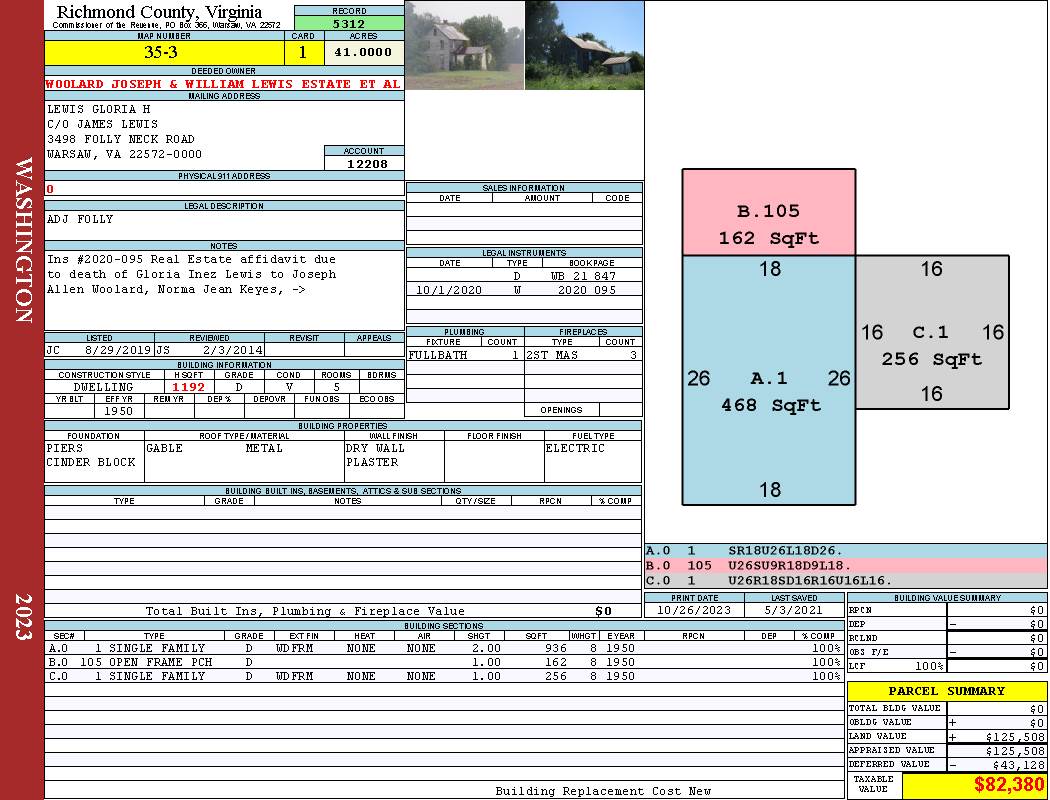The width and height of the screenshot is (1050, 800).
Task: Select the A.0 sketch legend row
Action: point(845,551)
